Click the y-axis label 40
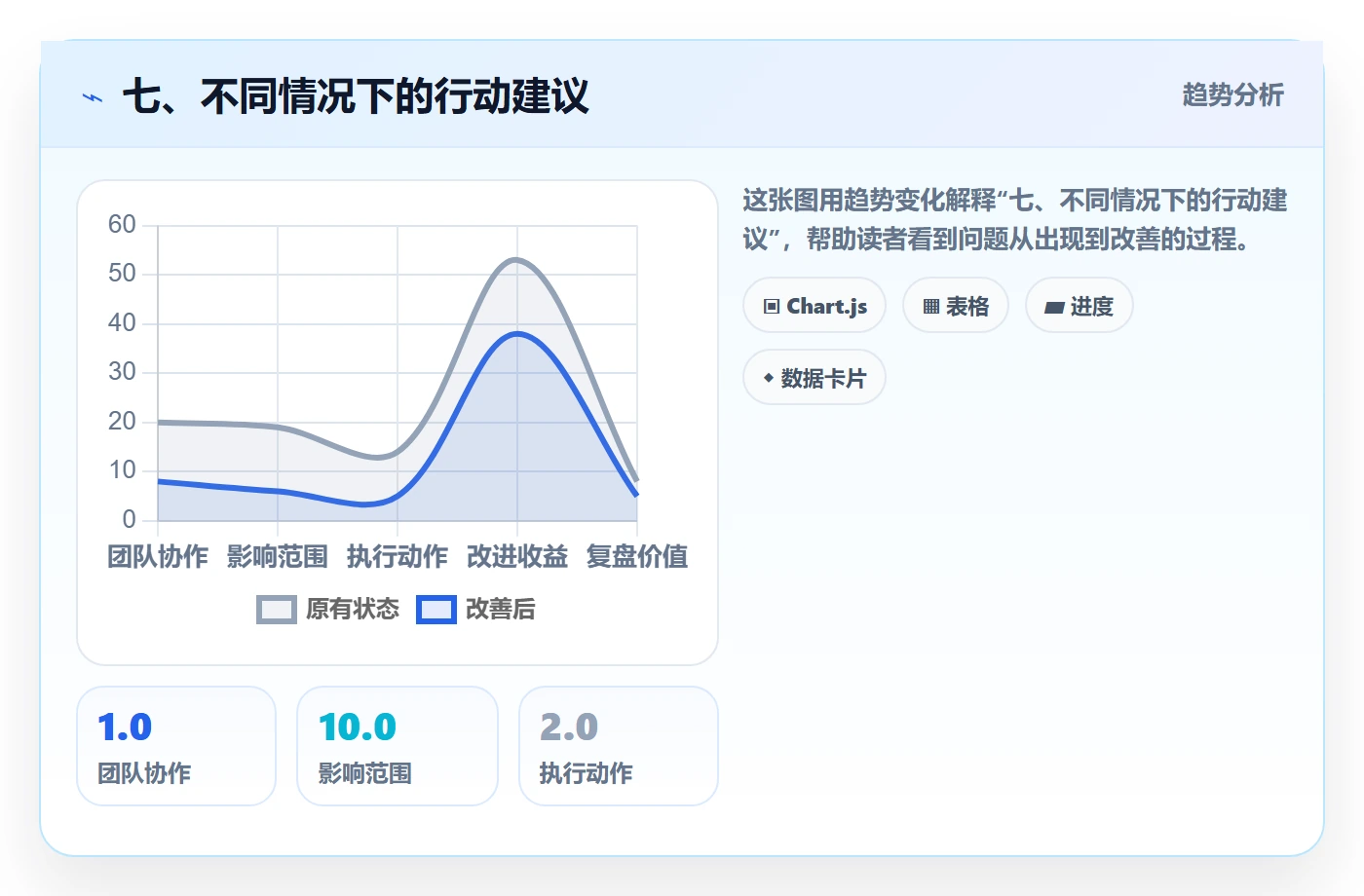 [122, 323]
